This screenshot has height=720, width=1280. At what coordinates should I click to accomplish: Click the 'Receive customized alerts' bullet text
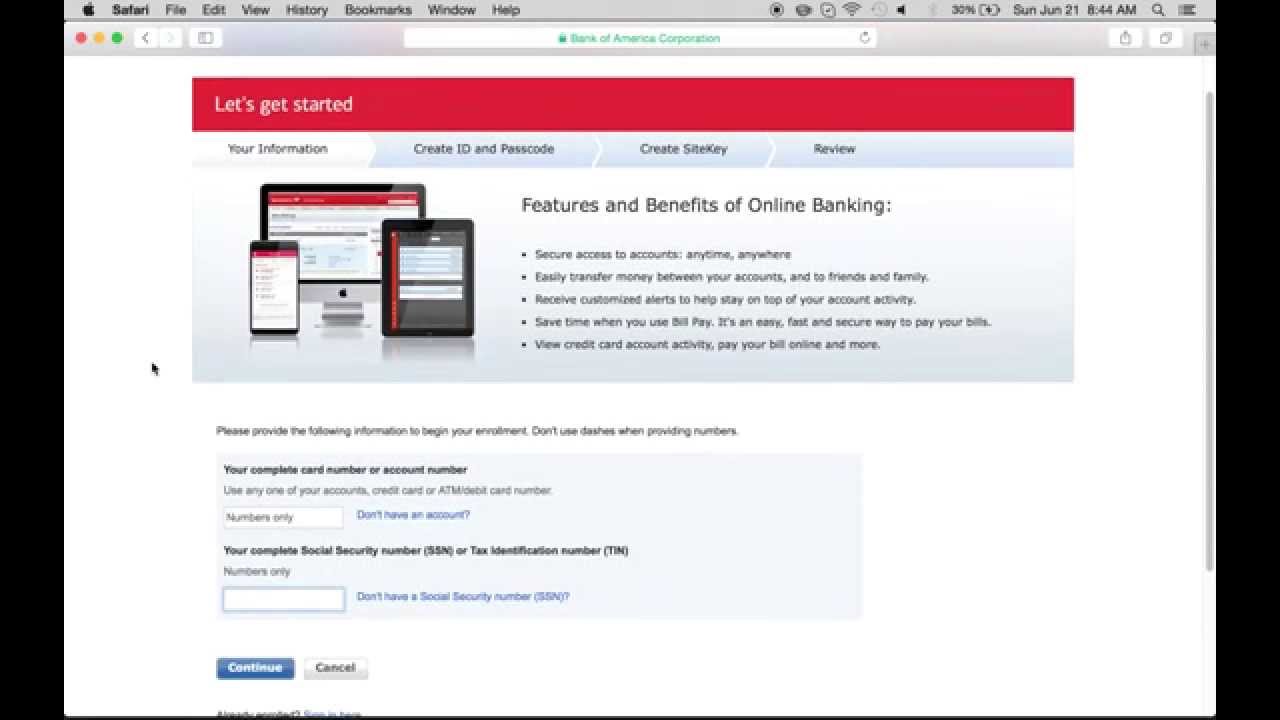point(725,300)
